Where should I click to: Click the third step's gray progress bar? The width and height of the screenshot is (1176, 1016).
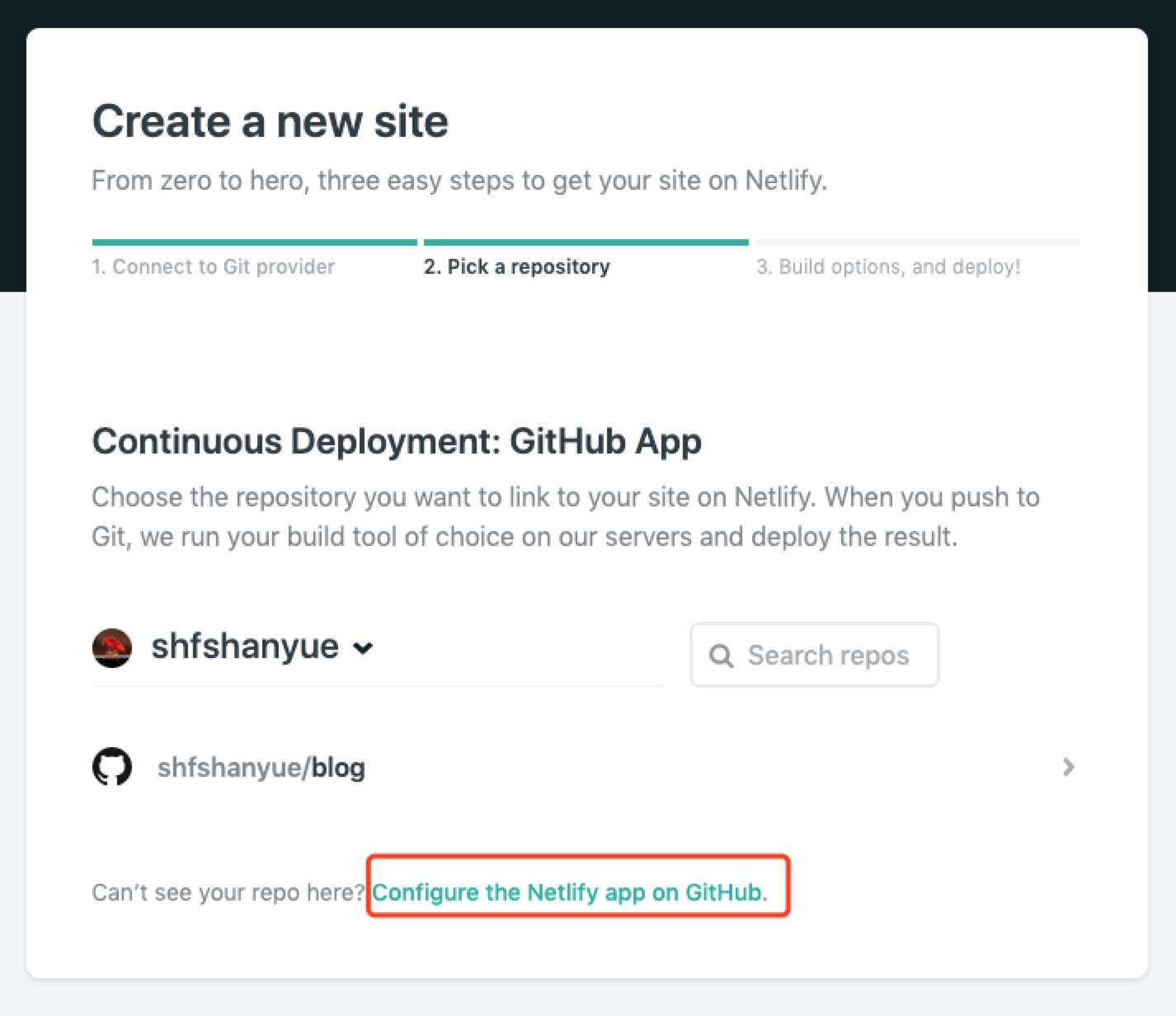tap(918, 242)
